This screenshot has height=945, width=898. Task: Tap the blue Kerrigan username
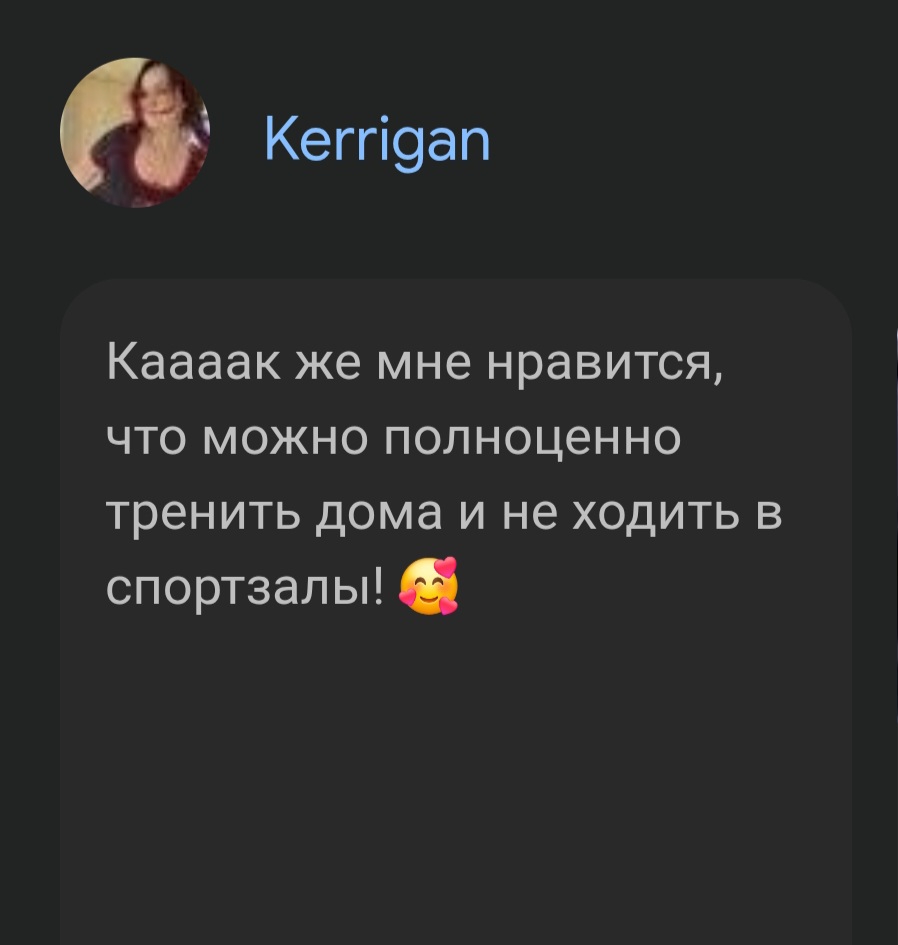tap(377, 141)
